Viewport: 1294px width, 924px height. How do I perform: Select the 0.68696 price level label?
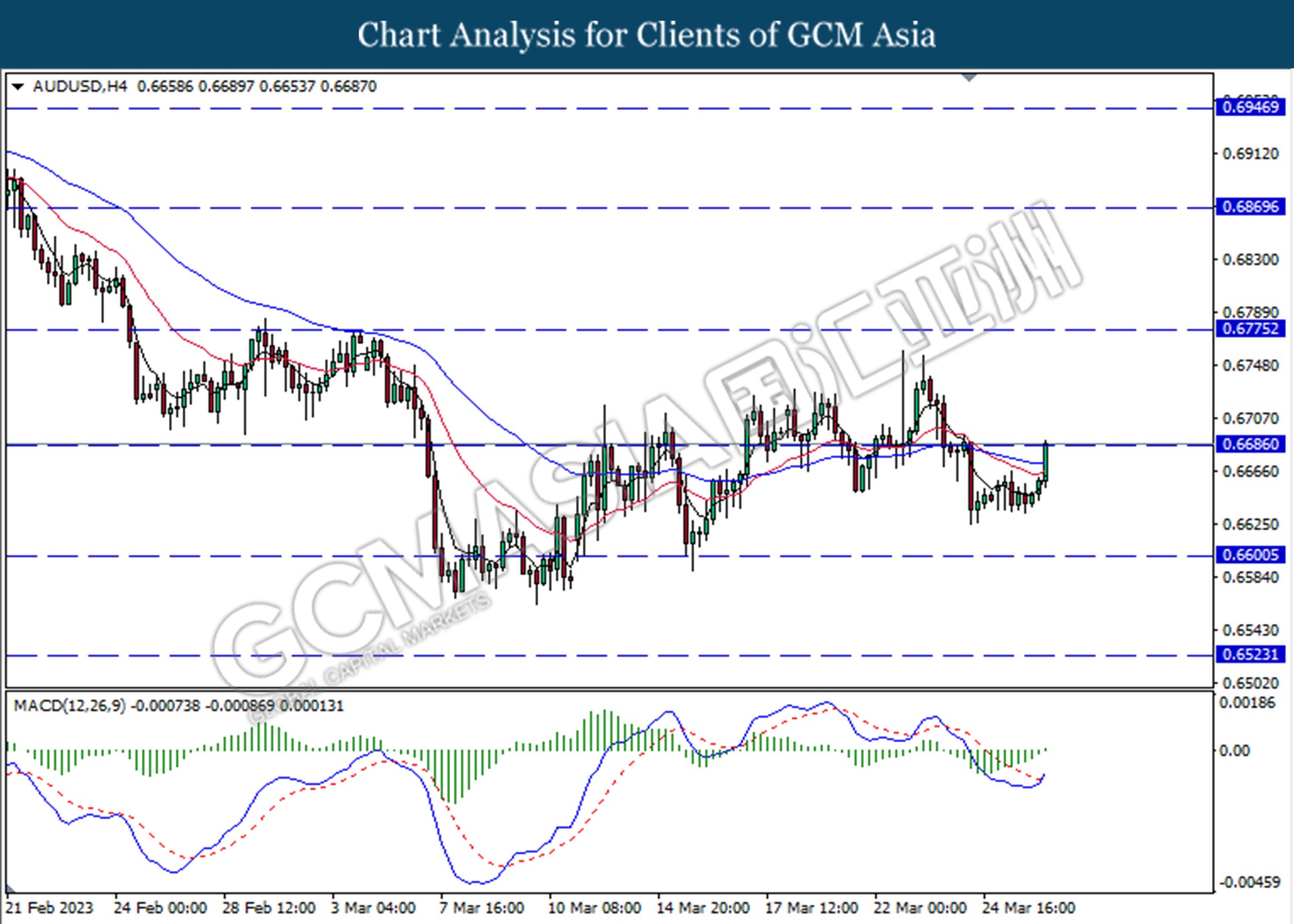(x=1250, y=206)
